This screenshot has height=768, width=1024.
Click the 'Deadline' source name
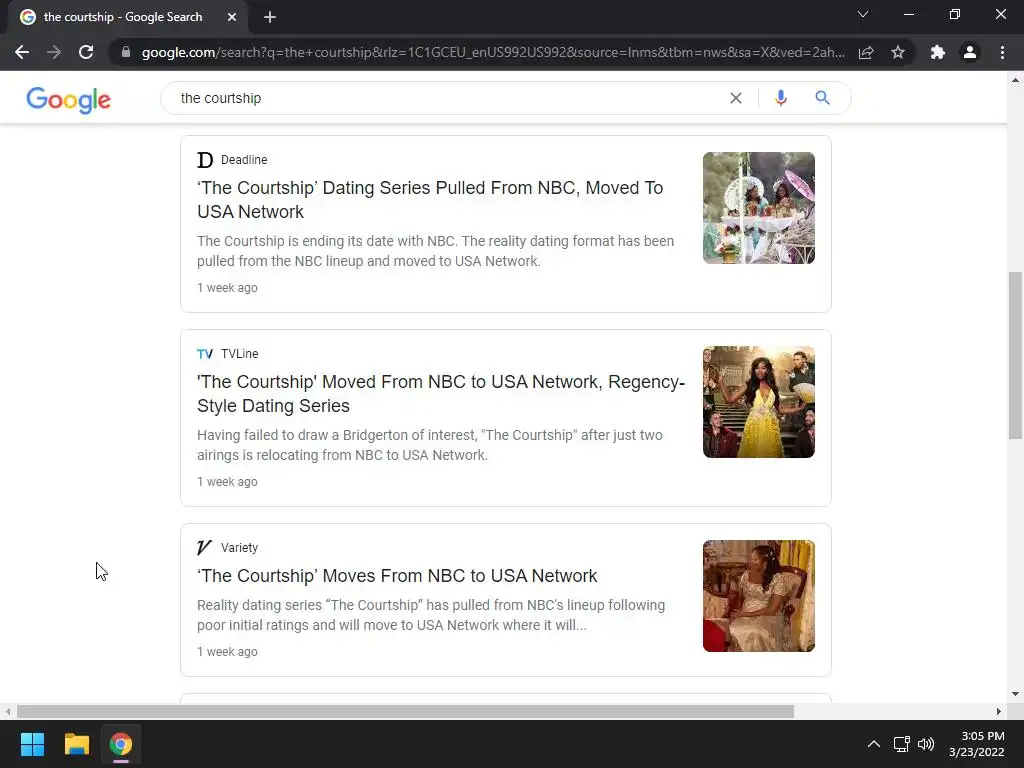coord(244,159)
